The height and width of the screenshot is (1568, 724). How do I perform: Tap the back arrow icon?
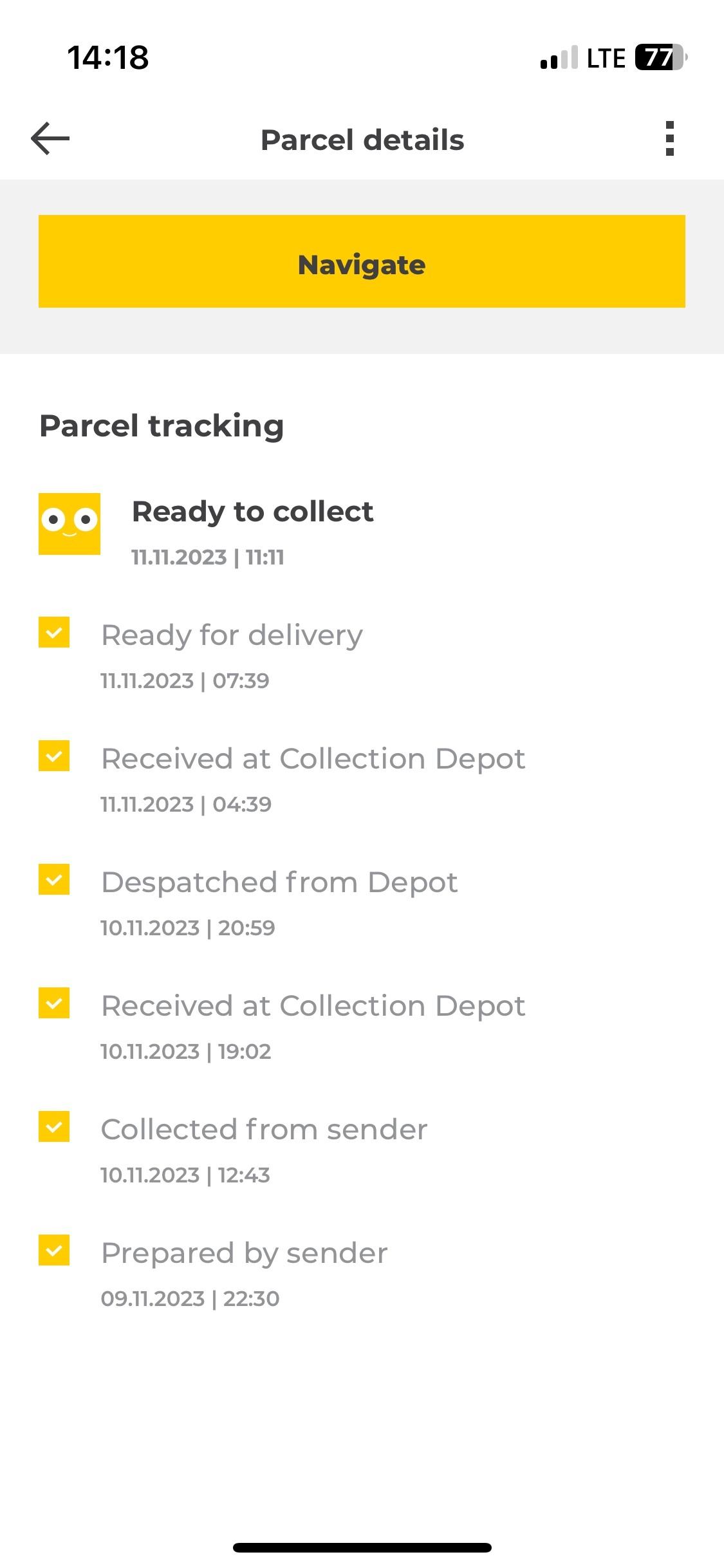point(50,138)
